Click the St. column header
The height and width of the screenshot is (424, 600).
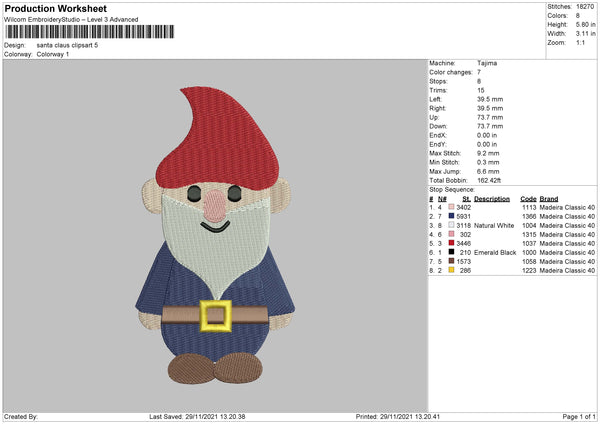click(x=466, y=198)
